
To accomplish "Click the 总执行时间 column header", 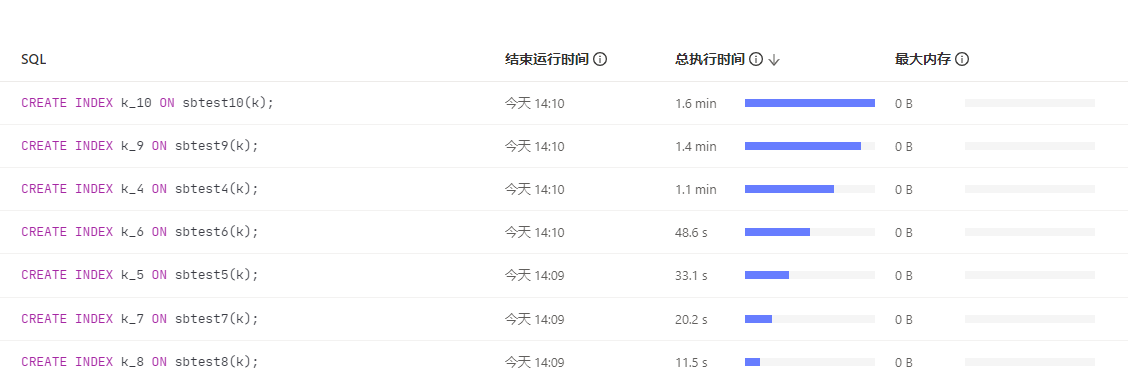I will pyautogui.click(x=709, y=60).
